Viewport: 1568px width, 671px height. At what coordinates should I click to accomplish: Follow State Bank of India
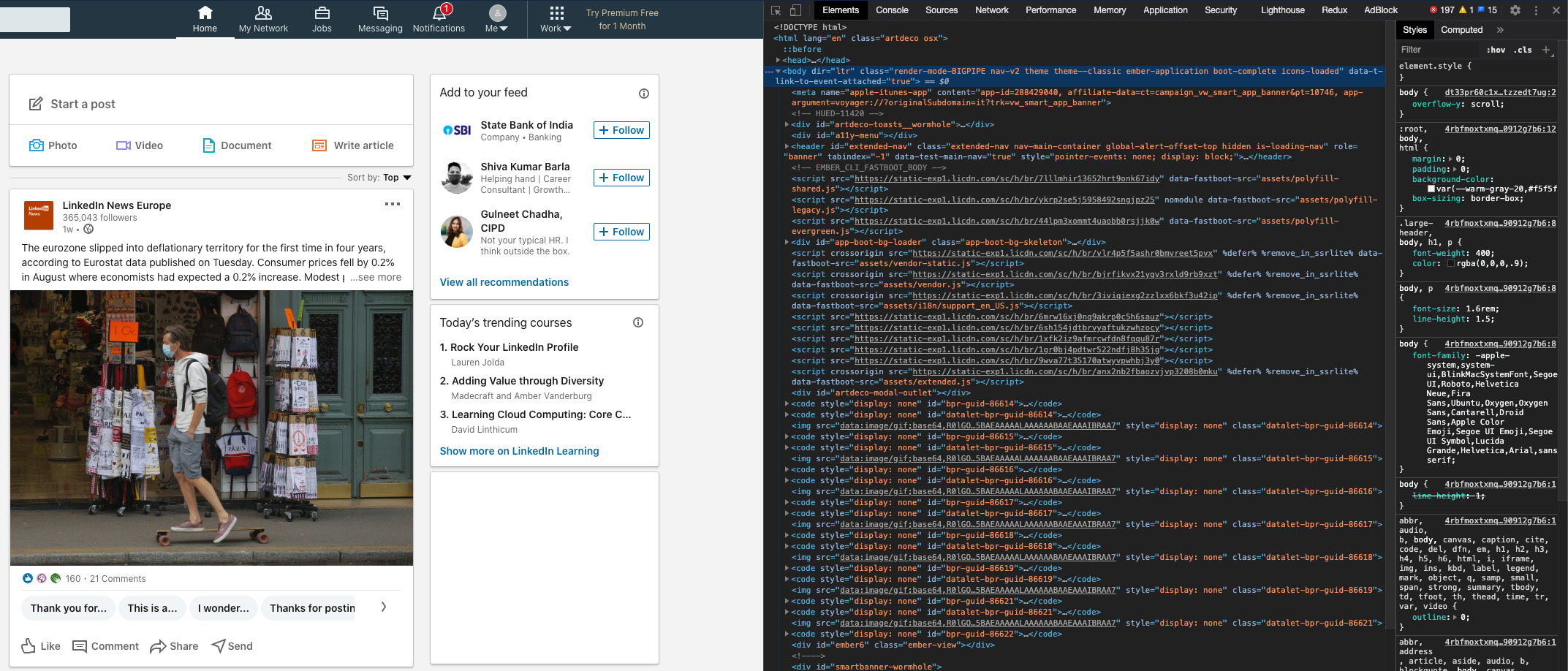pyautogui.click(x=621, y=129)
